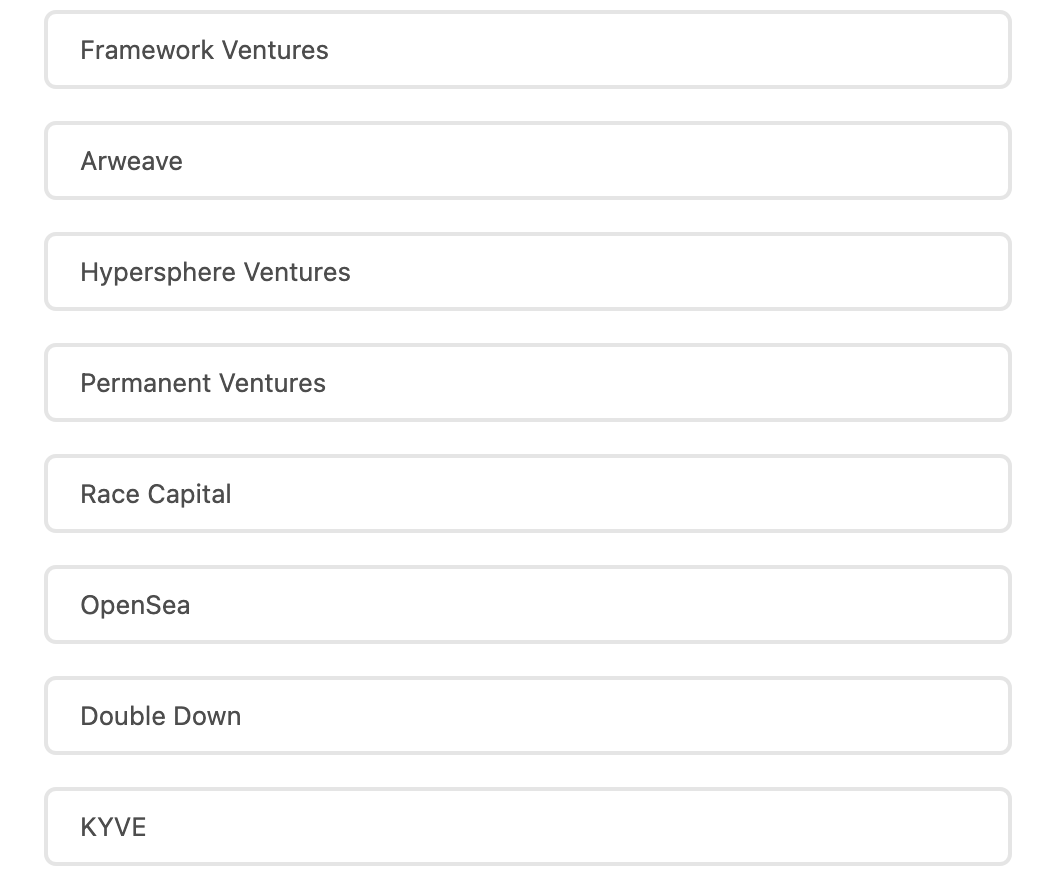Click the Race Capital option
This screenshot has width=1038, height=878.
tap(527, 494)
